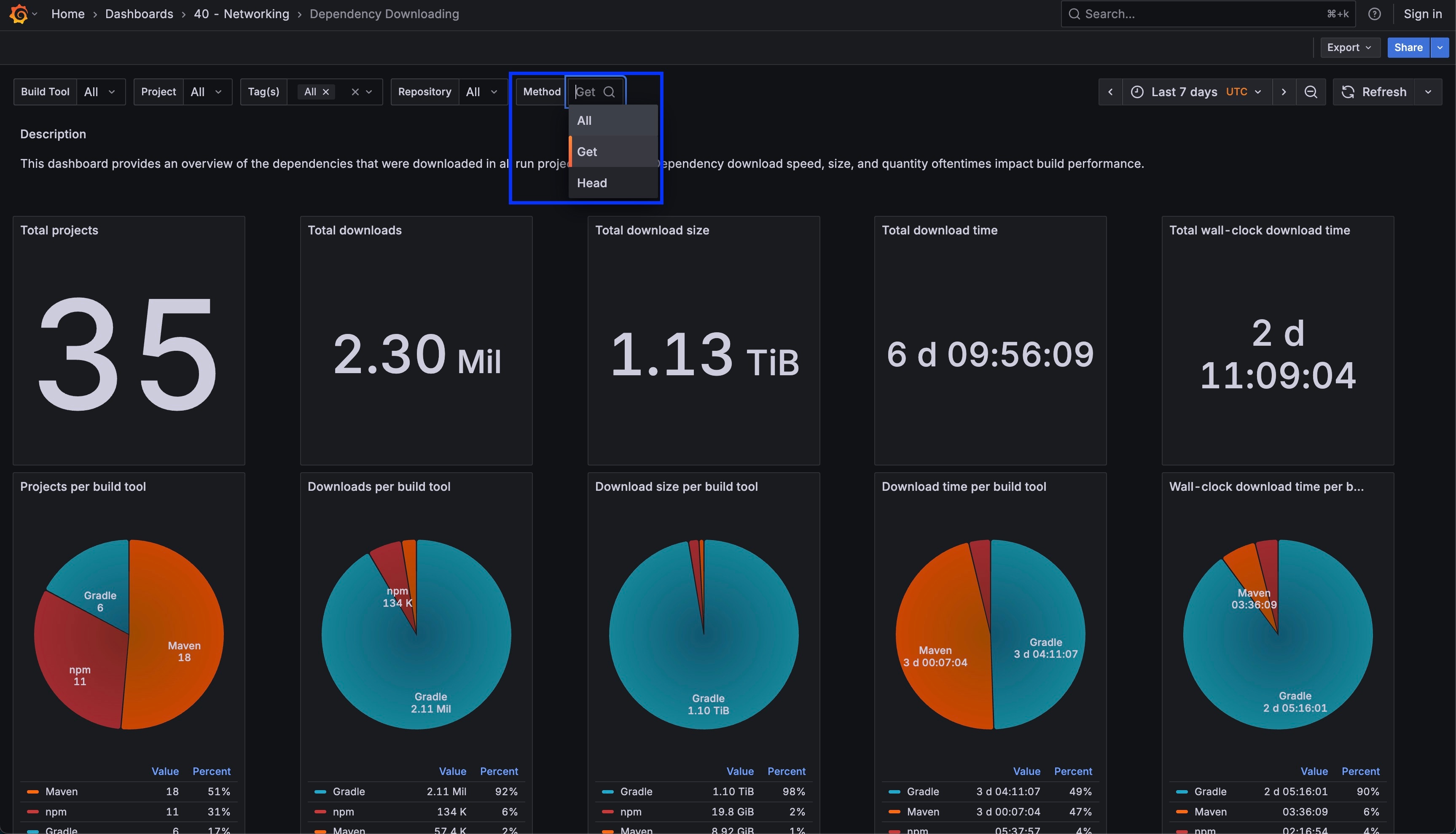This screenshot has height=834, width=1456.
Task: Open the Export dropdown
Action: pyautogui.click(x=1349, y=47)
